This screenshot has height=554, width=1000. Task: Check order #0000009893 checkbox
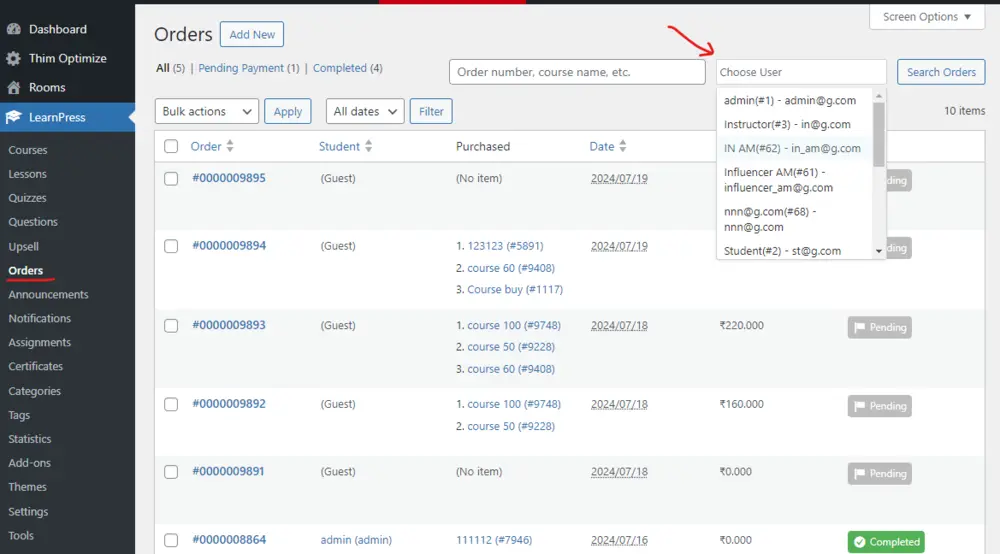pyautogui.click(x=171, y=326)
